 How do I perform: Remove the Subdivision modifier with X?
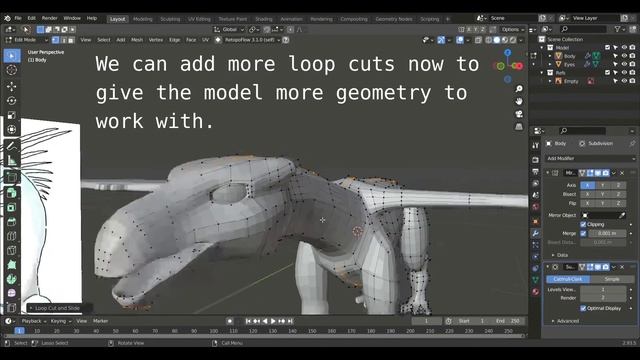(622, 267)
